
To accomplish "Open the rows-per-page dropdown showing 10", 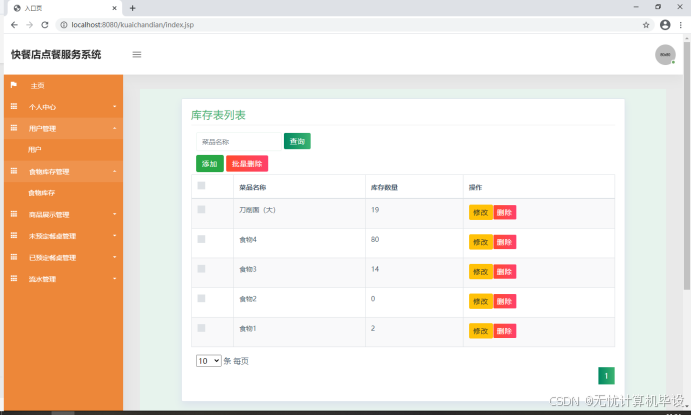I will click(x=209, y=361).
